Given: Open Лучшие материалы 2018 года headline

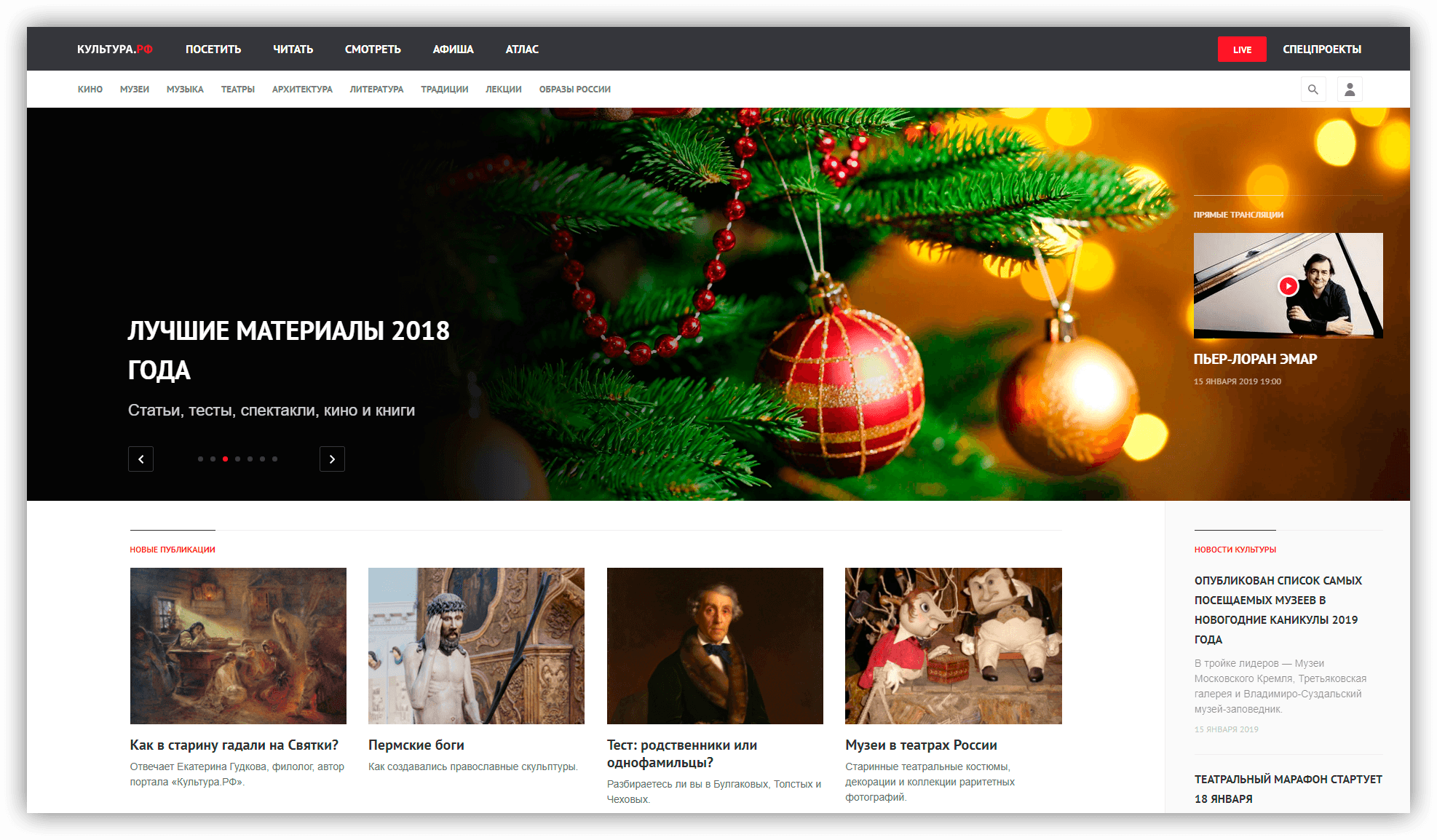Looking at the screenshot, I should coord(289,350).
